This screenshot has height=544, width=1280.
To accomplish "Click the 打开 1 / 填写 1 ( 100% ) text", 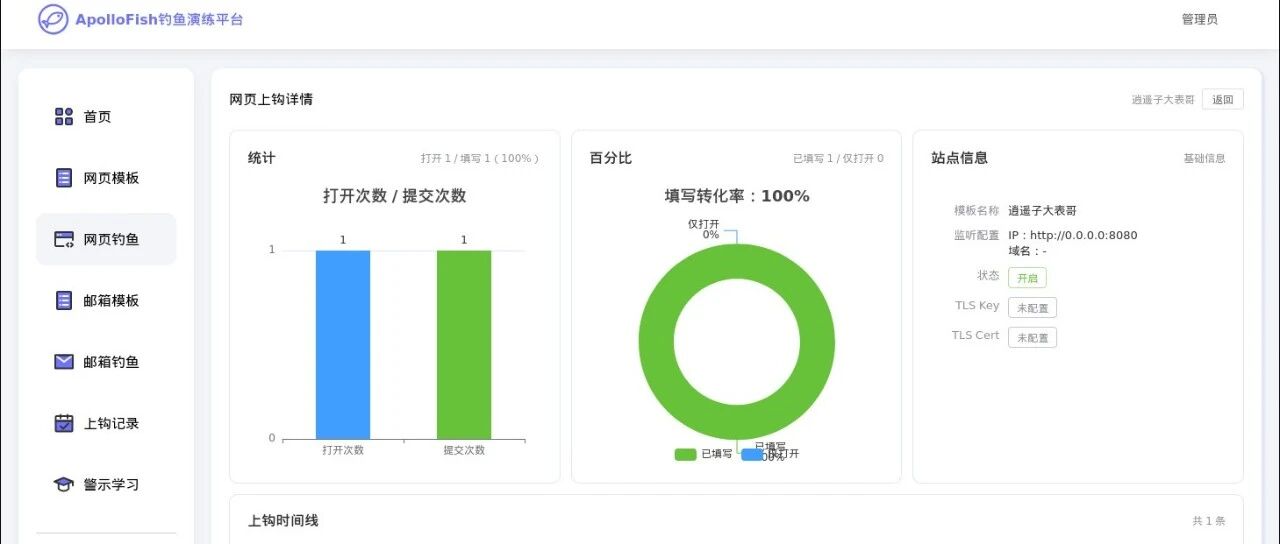I will coord(480,158).
